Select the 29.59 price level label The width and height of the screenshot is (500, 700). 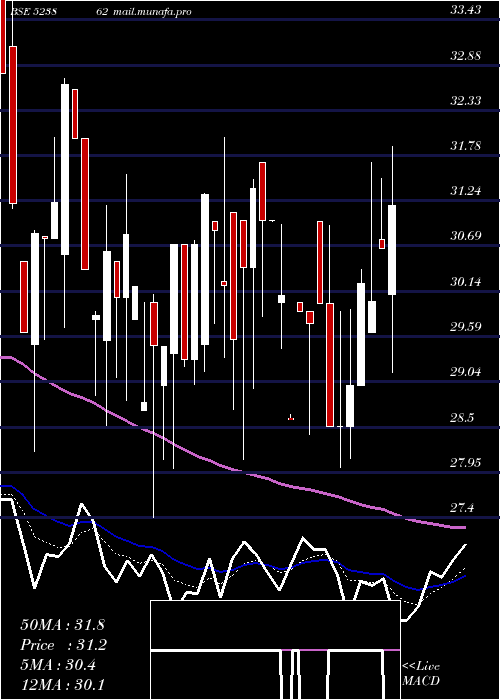point(466,327)
